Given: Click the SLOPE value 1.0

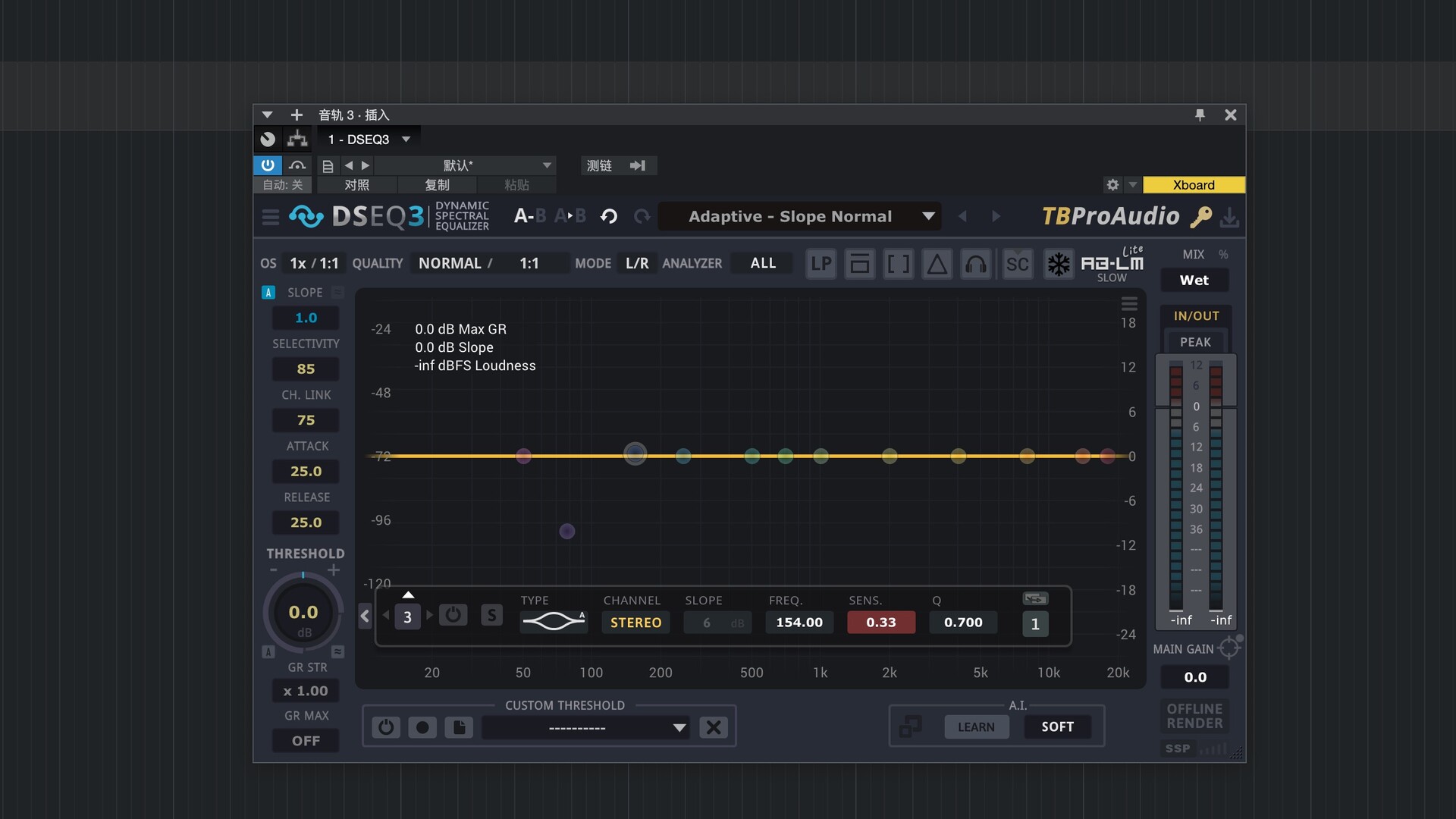Looking at the screenshot, I should click(306, 318).
